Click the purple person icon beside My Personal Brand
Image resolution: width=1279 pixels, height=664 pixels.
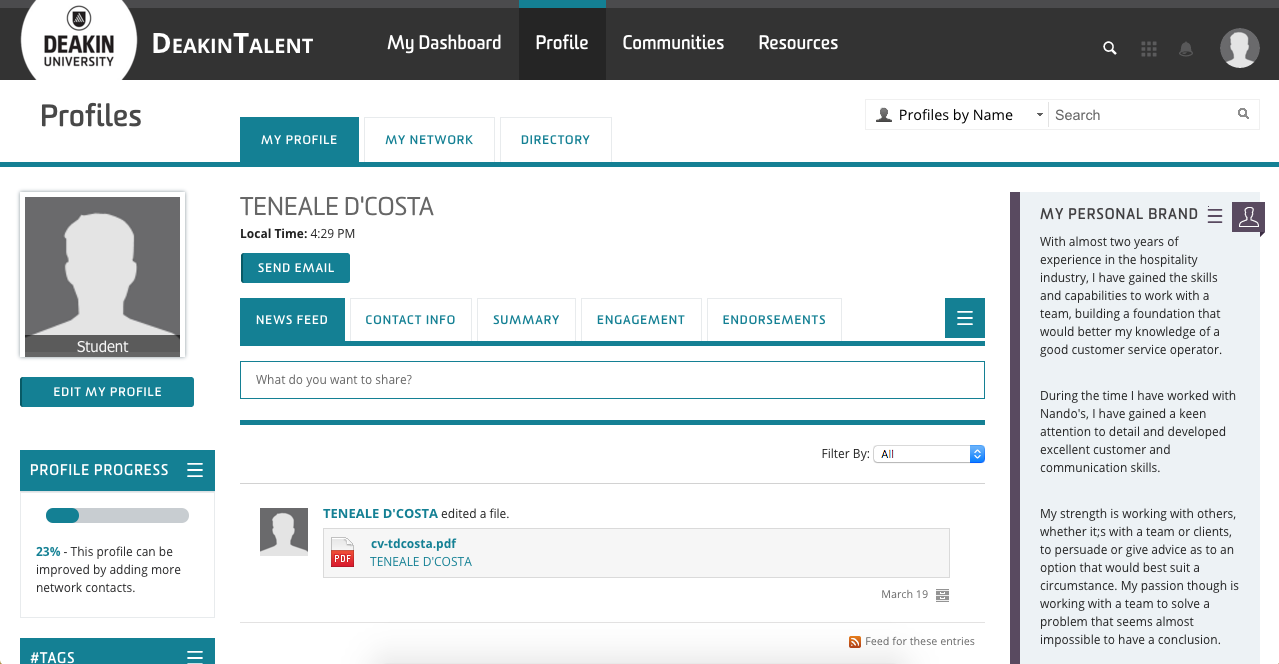1248,217
